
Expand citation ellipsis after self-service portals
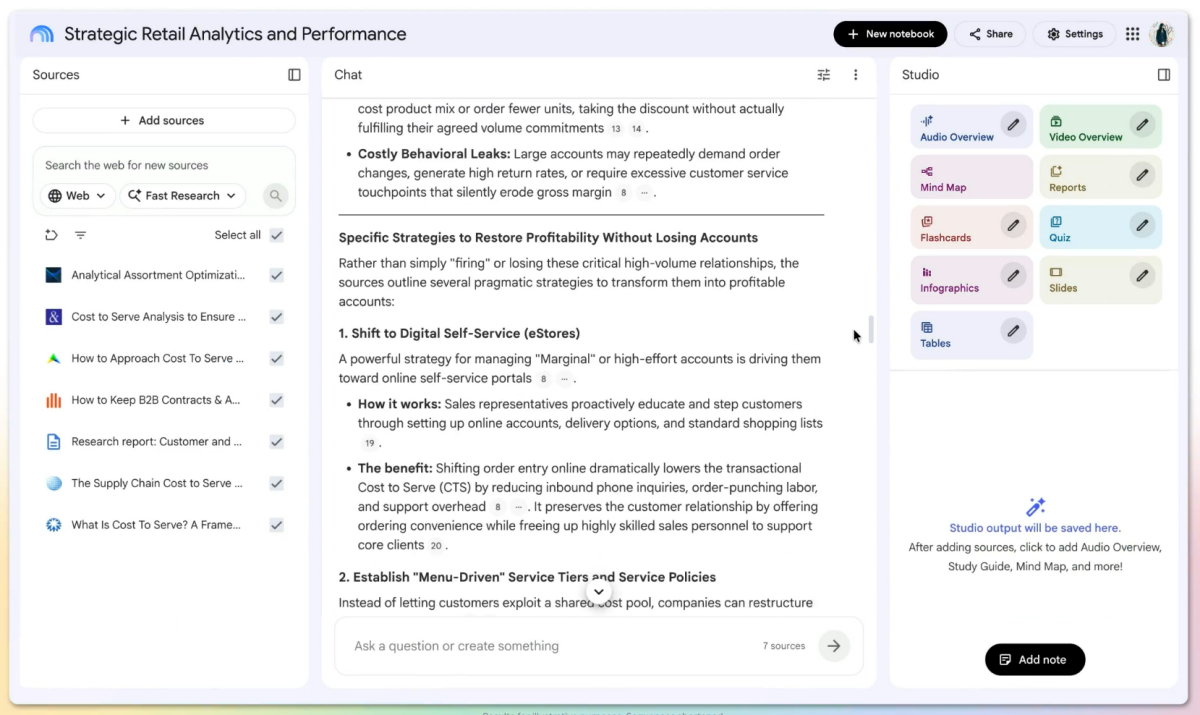pos(565,379)
